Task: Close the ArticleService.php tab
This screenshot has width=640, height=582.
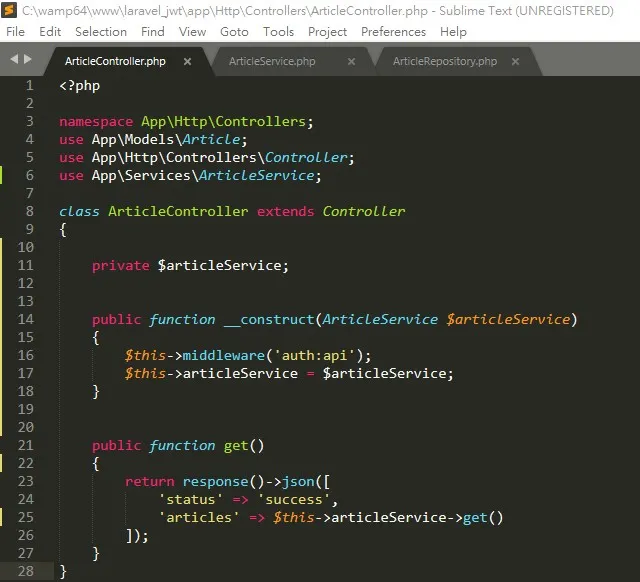Action: pyautogui.click(x=351, y=62)
